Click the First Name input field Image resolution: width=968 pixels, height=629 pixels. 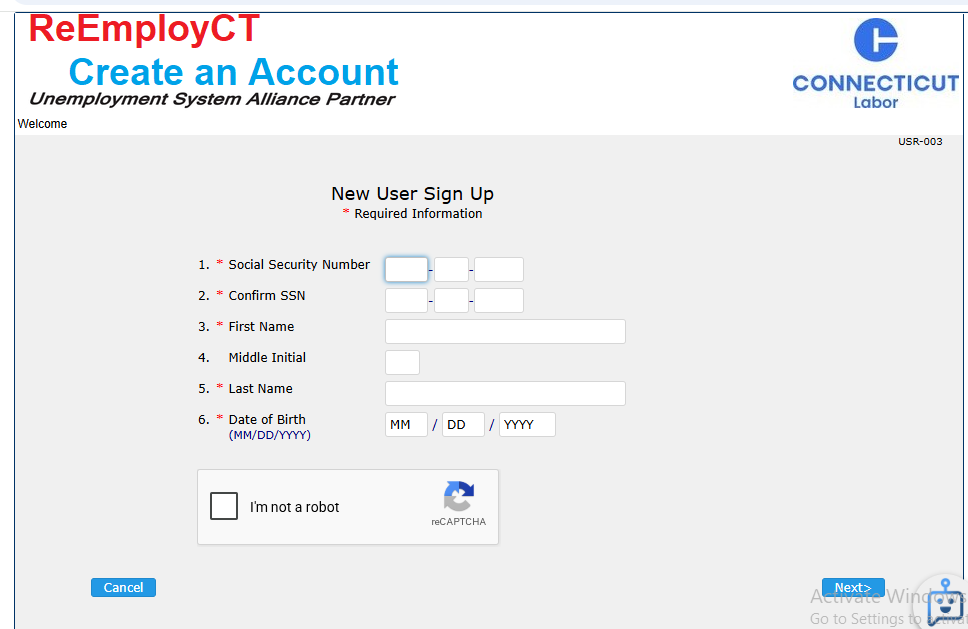[x=505, y=331]
